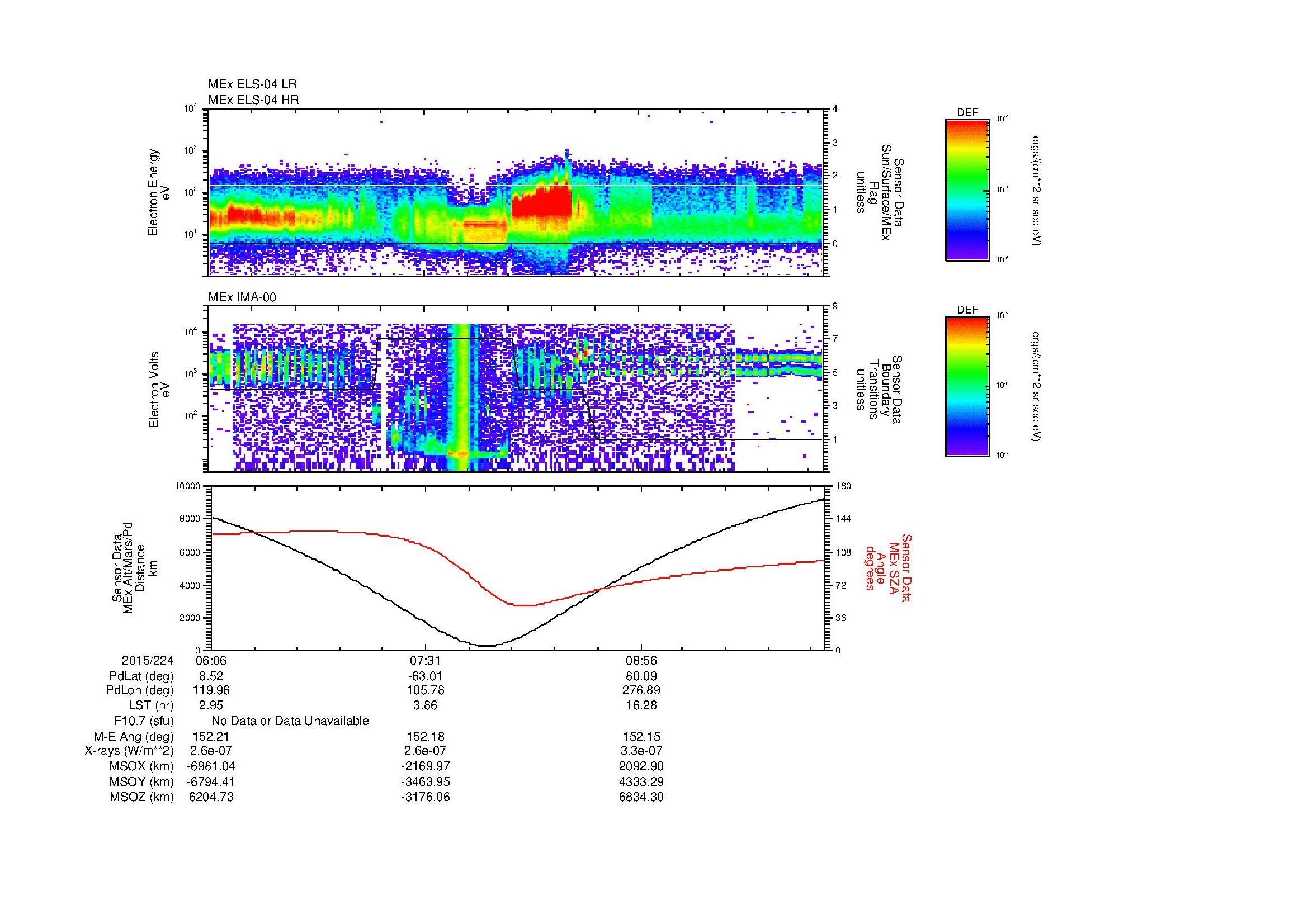The height and width of the screenshot is (924, 1308).
Task: Click the PdLat value '-63.01'
Action: coord(426,676)
